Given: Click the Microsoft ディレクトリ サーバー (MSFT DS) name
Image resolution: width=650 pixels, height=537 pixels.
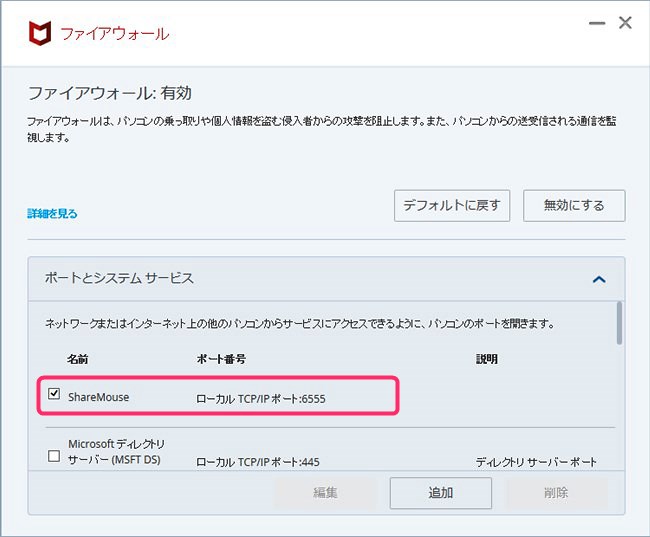Looking at the screenshot, I should point(116,452).
